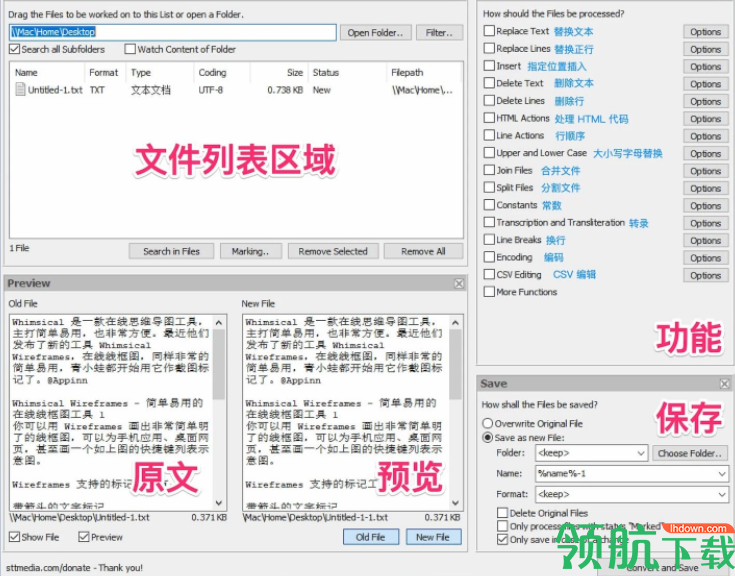Image resolution: width=735 pixels, height=576 pixels.
Task: Click the folder path input field
Action: (x=172, y=32)
